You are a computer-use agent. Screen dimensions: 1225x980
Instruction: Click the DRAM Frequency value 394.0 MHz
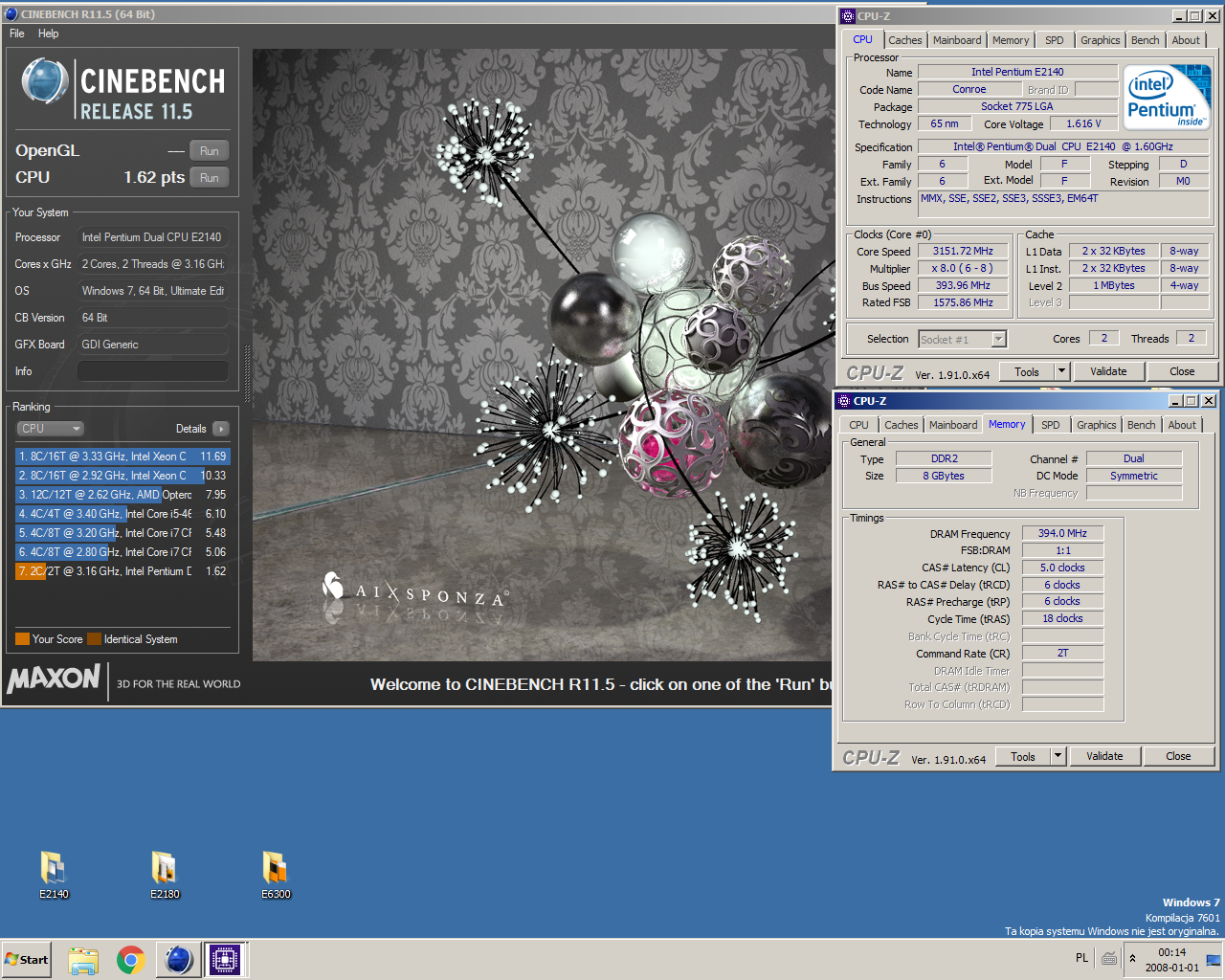coord(1062,533)
